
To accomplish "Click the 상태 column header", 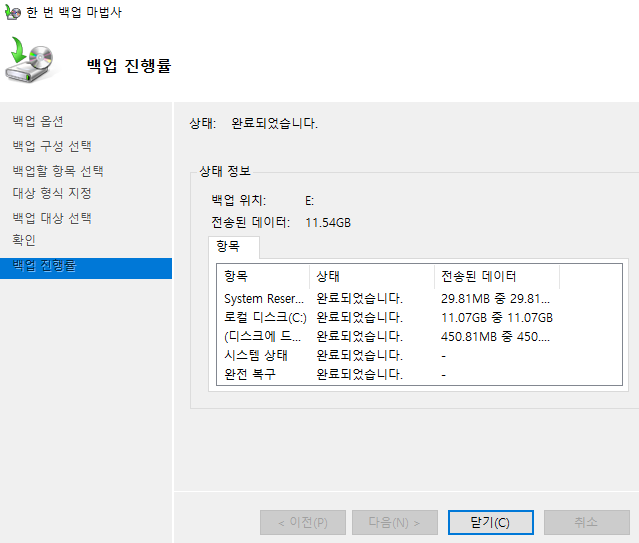I will [372, 276].
